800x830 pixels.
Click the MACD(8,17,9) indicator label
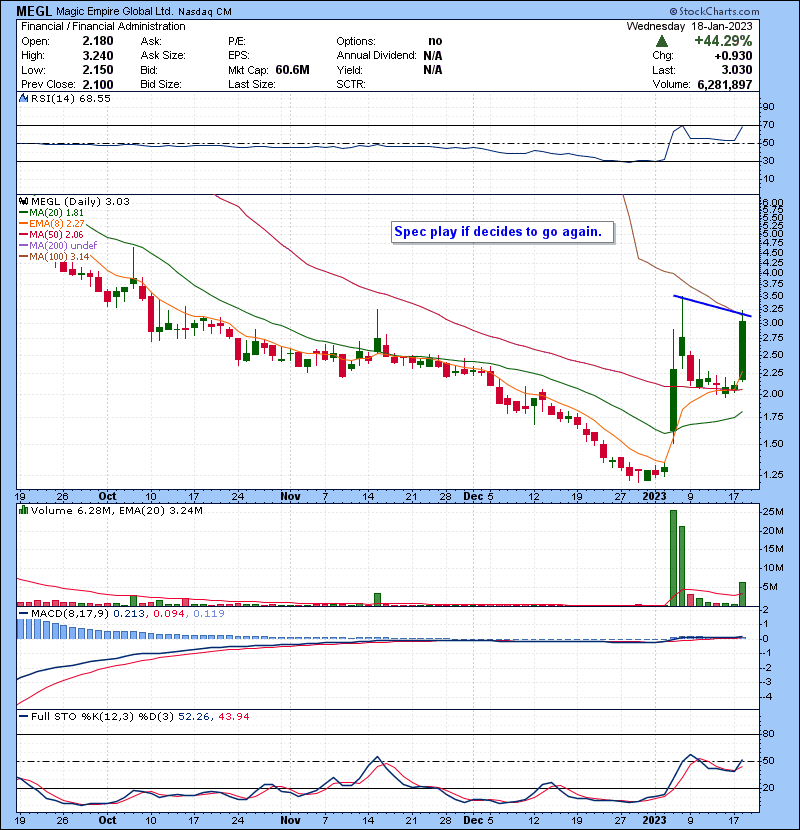[69, 614]
